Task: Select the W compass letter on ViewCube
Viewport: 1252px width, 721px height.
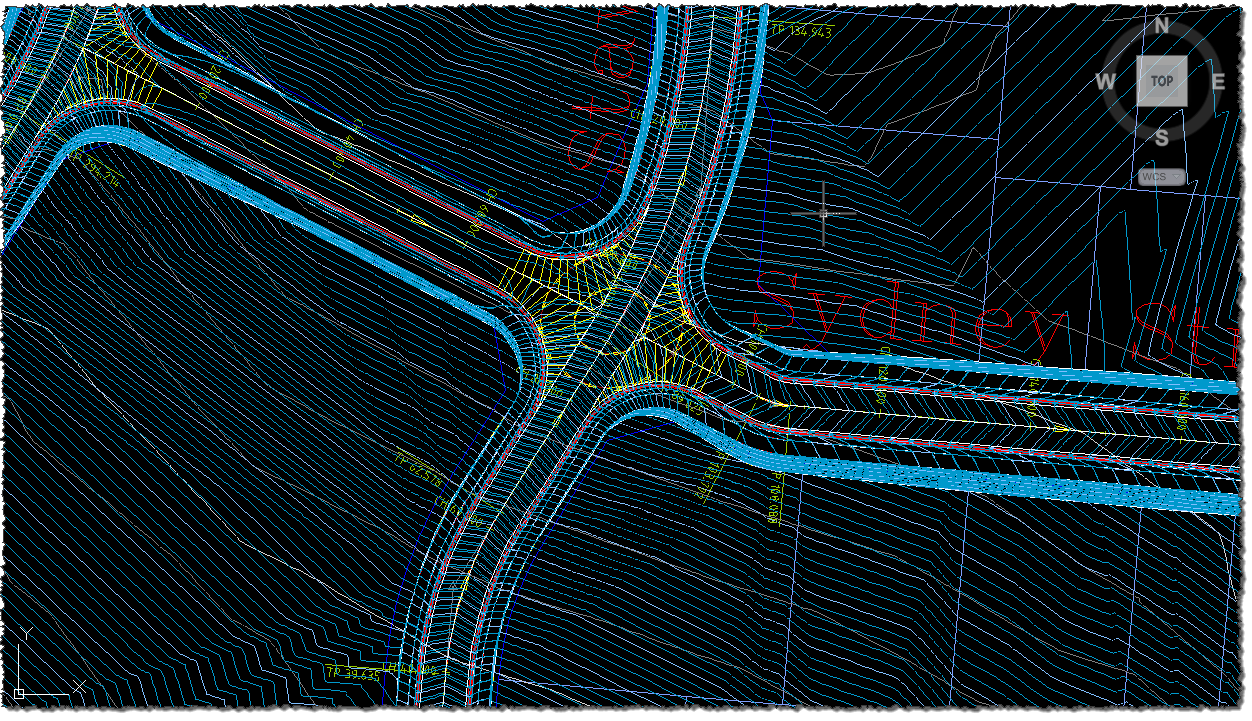Action: (x=1105, y=82)
